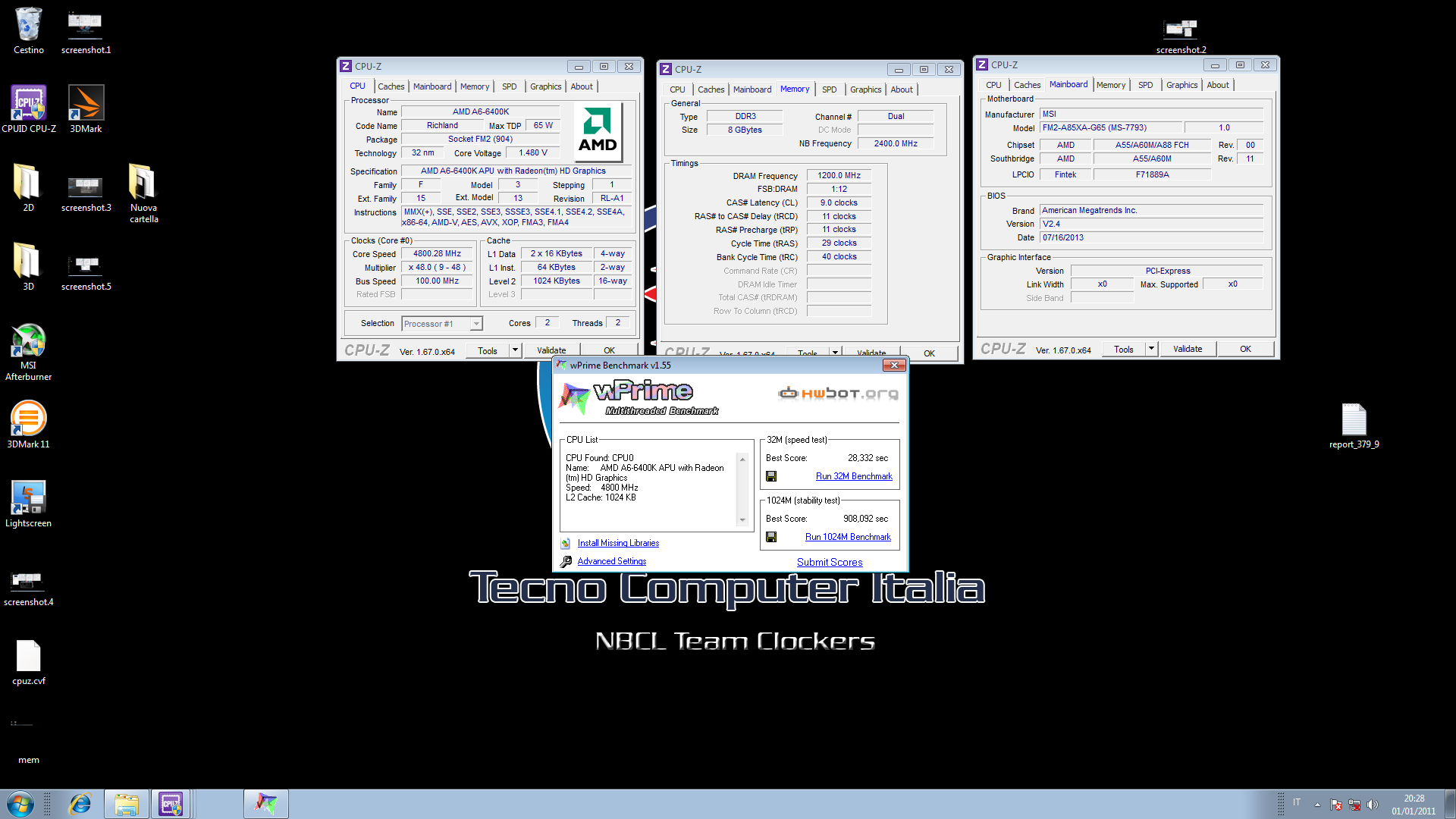1456x819 pixels.
Task: Click the IT language indicator
Action: tap(1297, 802)
